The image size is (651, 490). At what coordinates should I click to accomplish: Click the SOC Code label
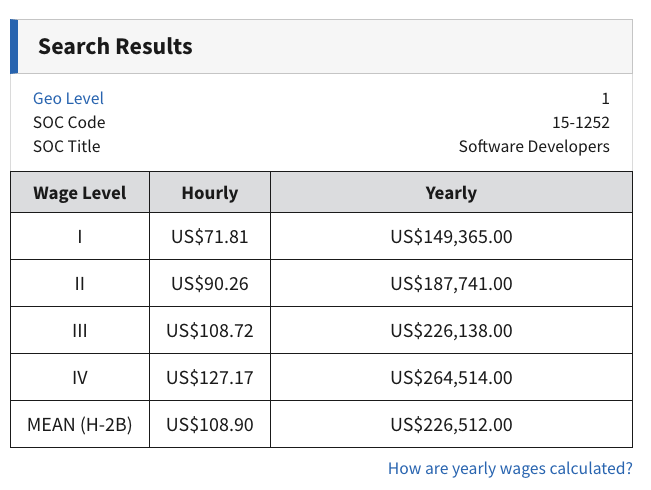click(69, 122)
